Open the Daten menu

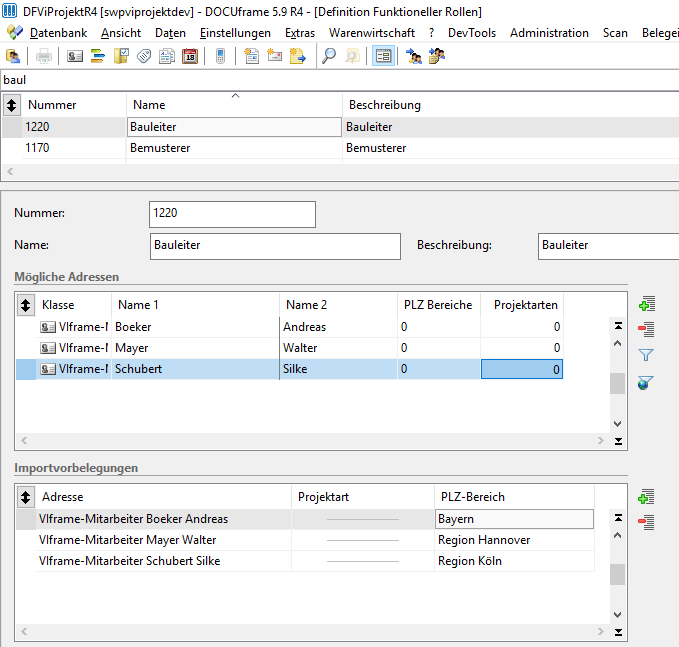(x=170, y=33)
